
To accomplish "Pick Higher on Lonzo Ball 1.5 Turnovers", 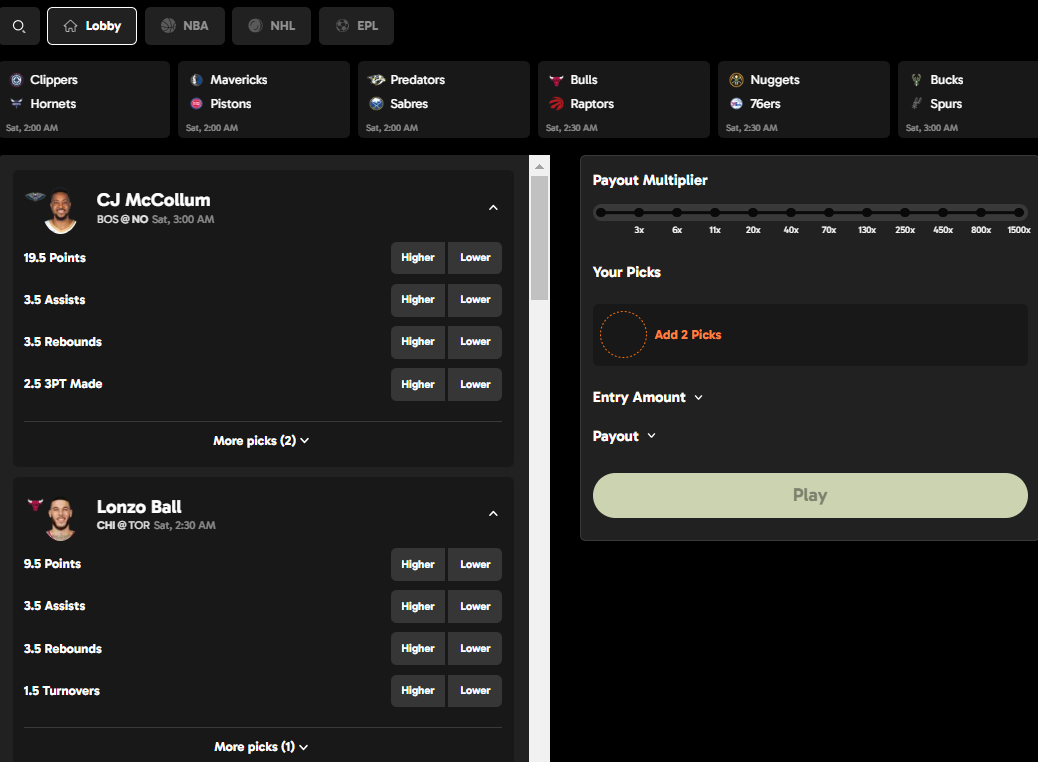I will coord(418,691).
